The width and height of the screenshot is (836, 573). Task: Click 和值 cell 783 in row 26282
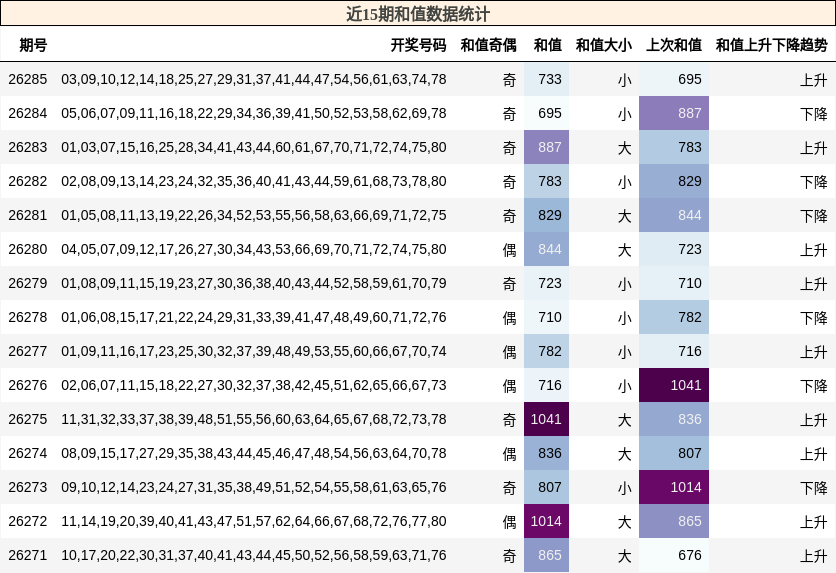click(546, 181)
